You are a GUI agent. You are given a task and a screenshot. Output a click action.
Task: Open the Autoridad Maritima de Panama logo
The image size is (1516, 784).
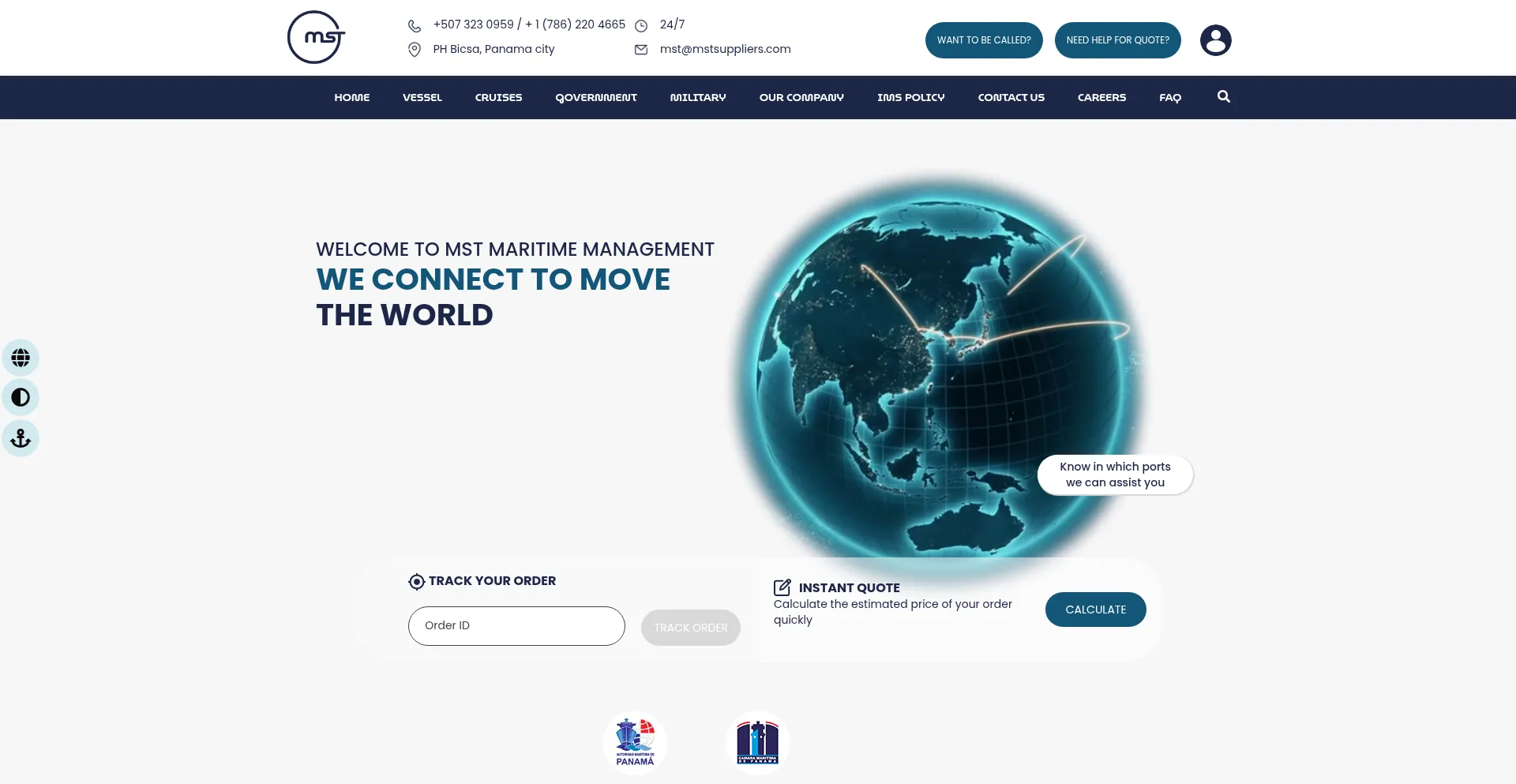click(x=635, y=743)
